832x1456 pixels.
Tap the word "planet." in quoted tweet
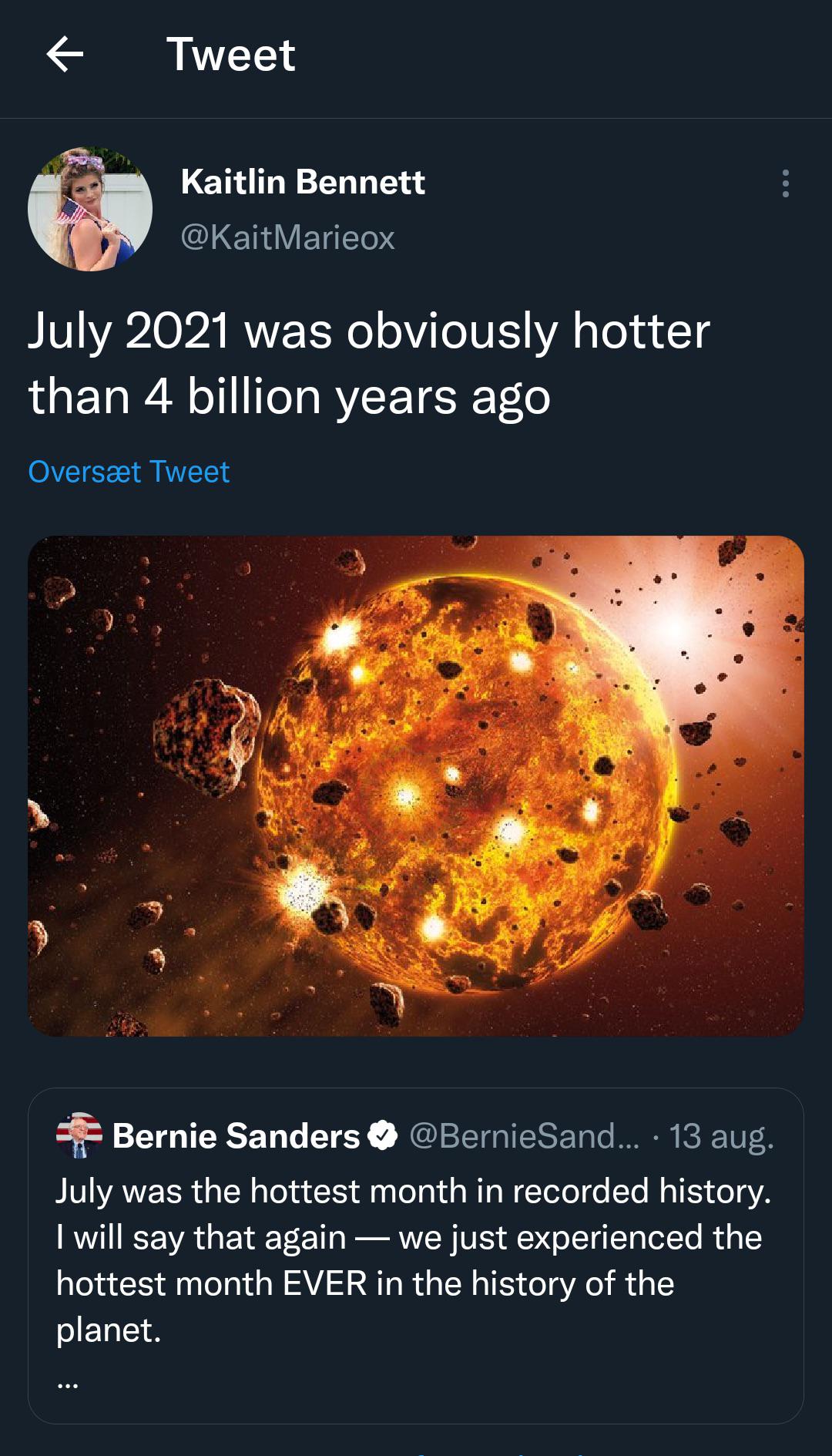(x=109, y=1330)
